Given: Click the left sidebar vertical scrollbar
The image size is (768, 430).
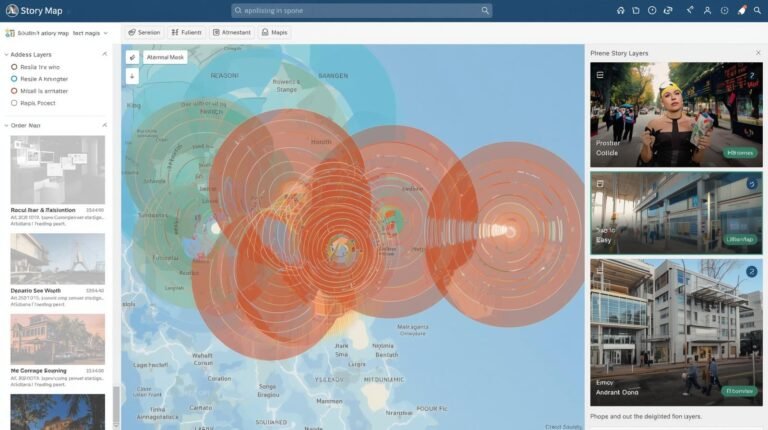Looking at the screenshot, I should (x=116, y=406).
